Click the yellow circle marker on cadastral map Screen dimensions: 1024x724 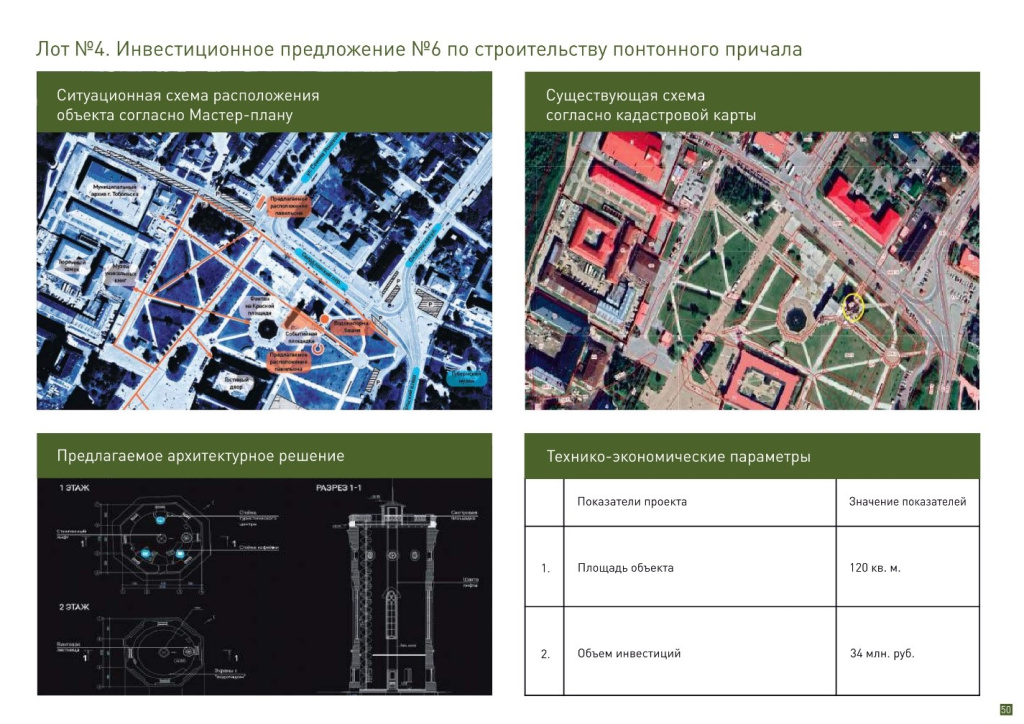click(x=853, y=307)
